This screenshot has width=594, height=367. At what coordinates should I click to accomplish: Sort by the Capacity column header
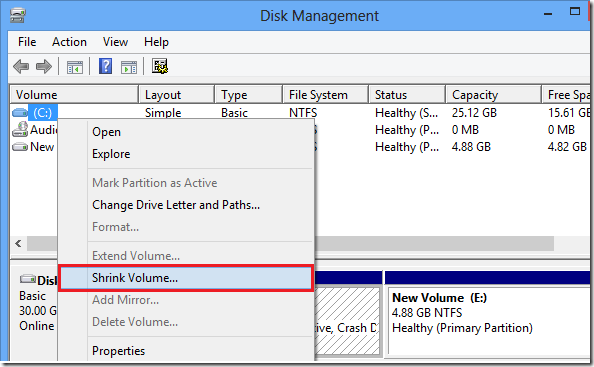click(x=494, y=95)
